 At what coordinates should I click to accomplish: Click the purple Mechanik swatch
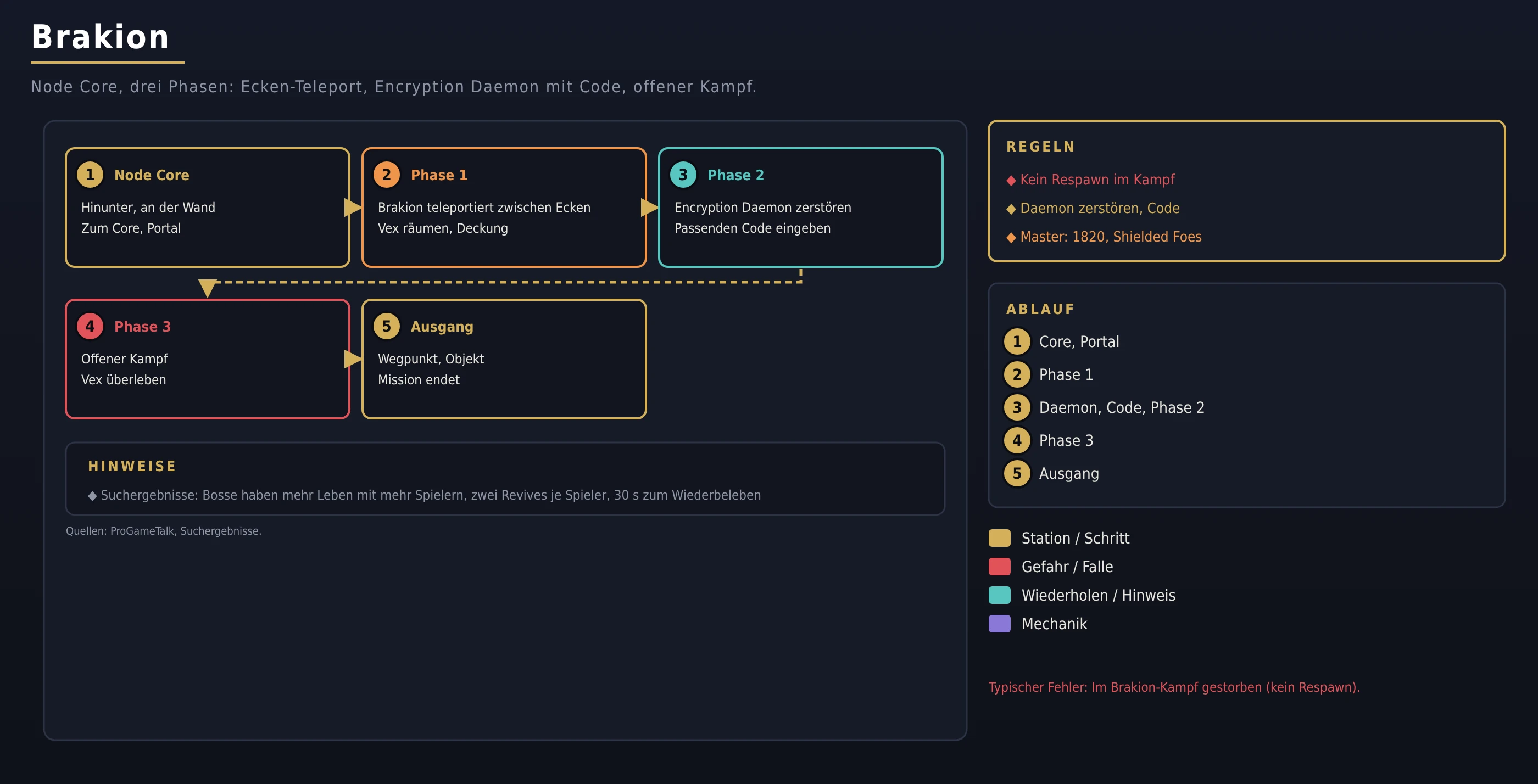(x=1000, y=624)
